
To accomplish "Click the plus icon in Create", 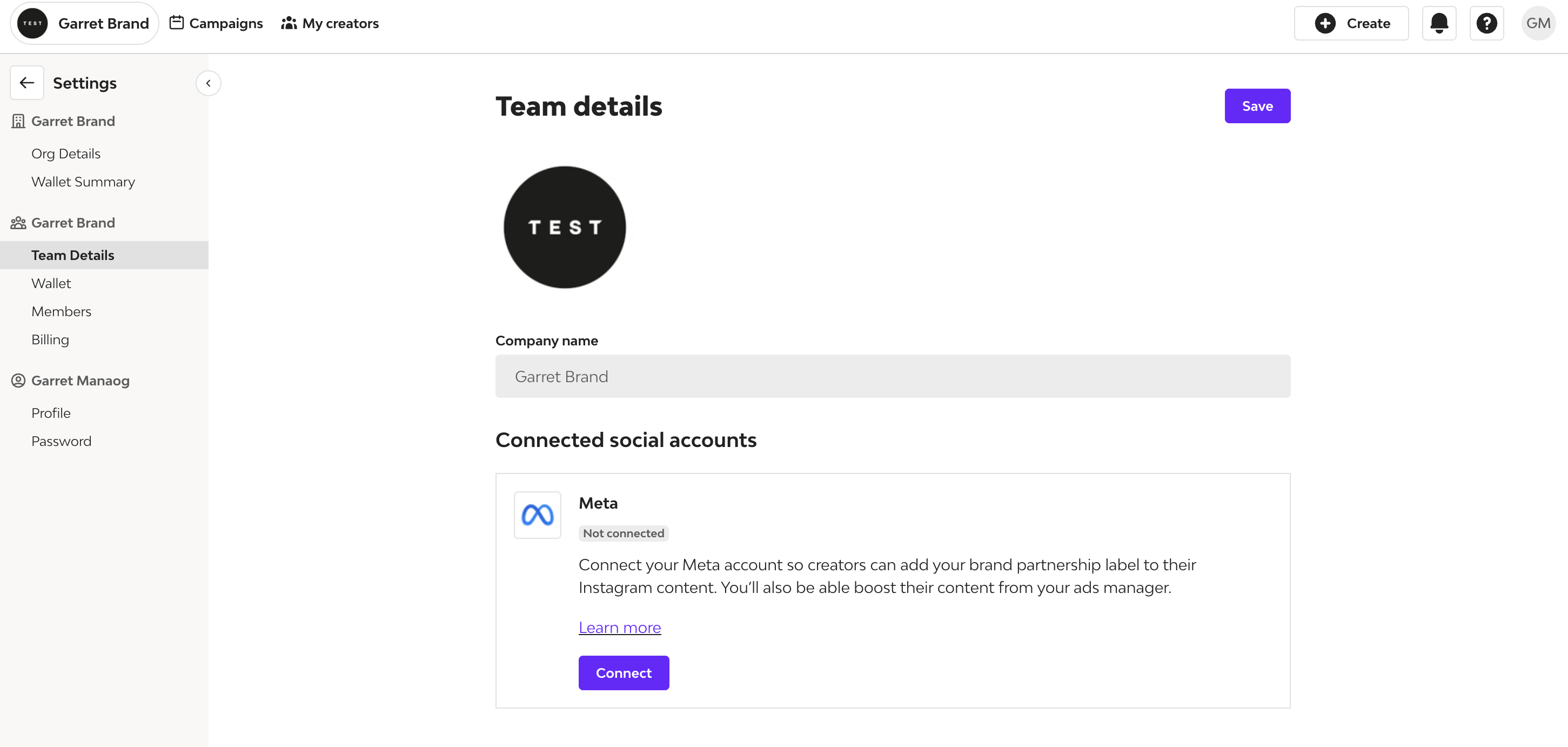I will 1325,23.
